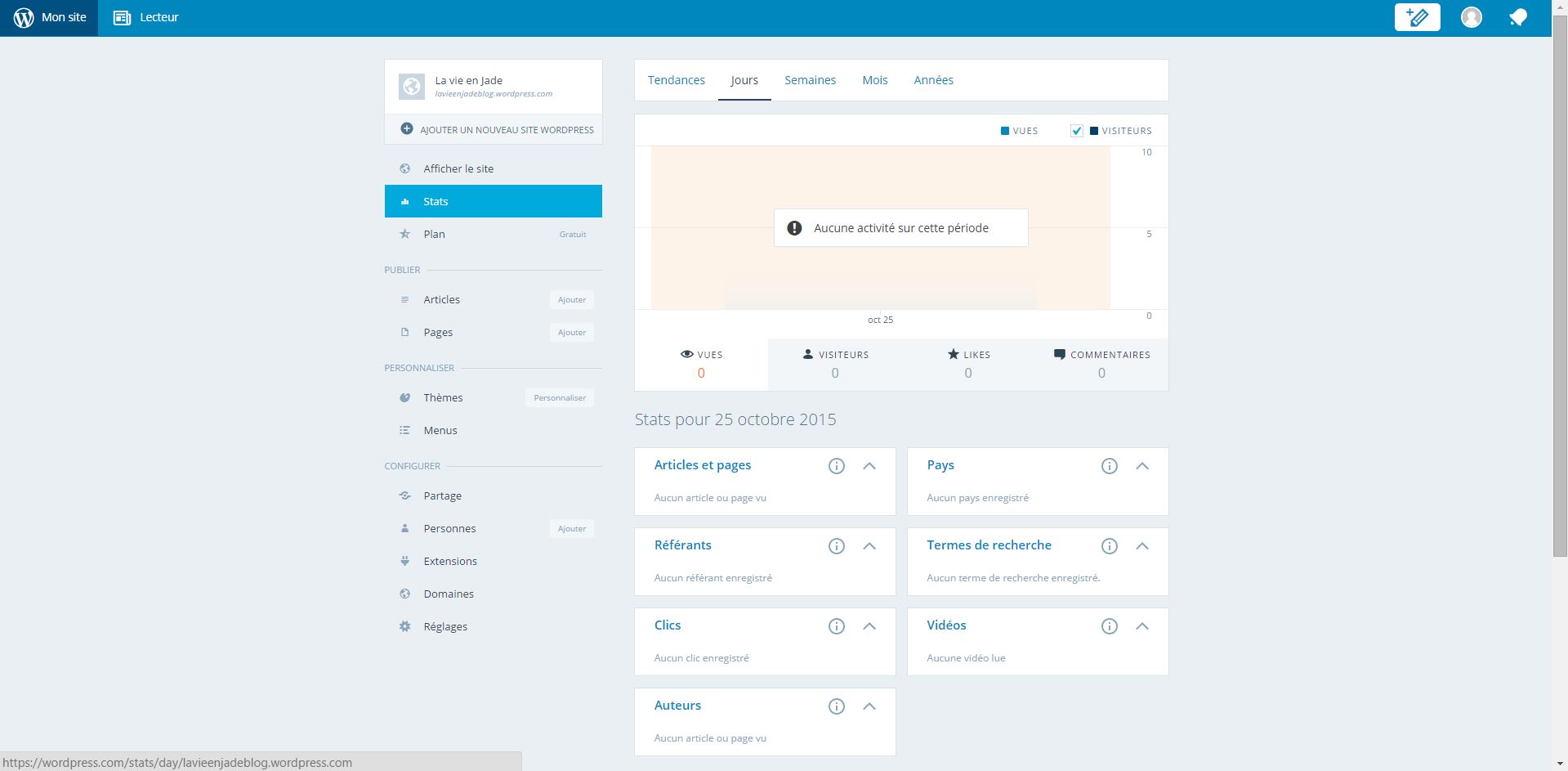This screenshot has width=1568, height=771.
Task: Select the Likes stat below chart
Action: tap(967, 364)
